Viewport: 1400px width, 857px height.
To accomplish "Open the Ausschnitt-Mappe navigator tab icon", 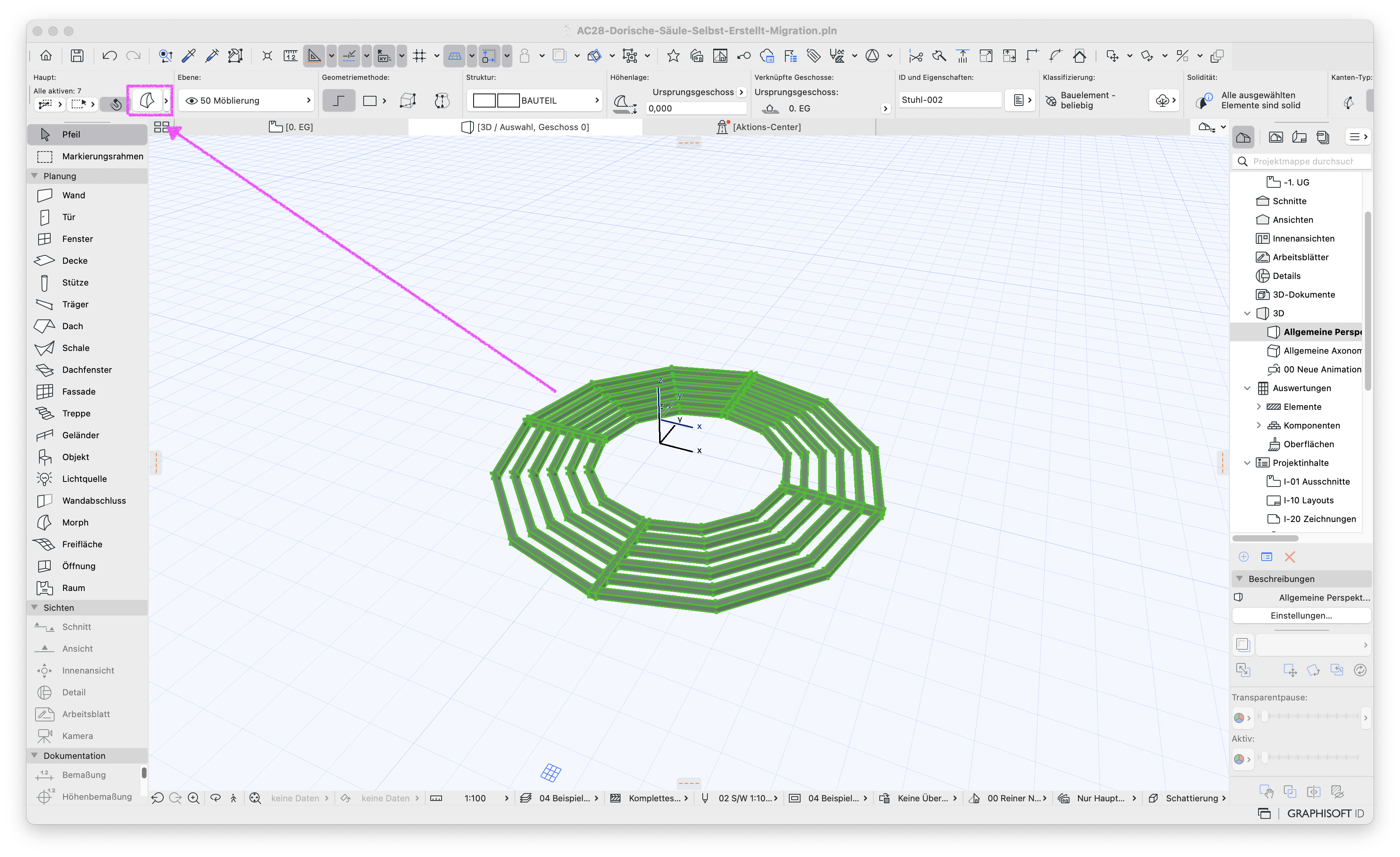I will tap(1276, 137).
